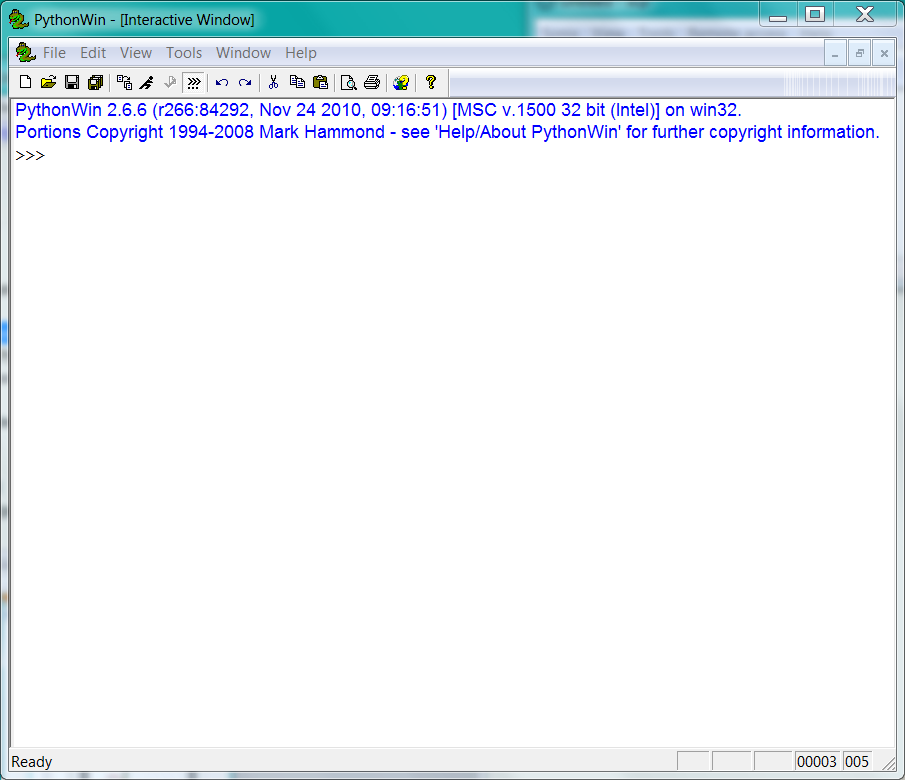Click the Copy icon in toolbar
The image size is (905, 780).
(297, 82)
